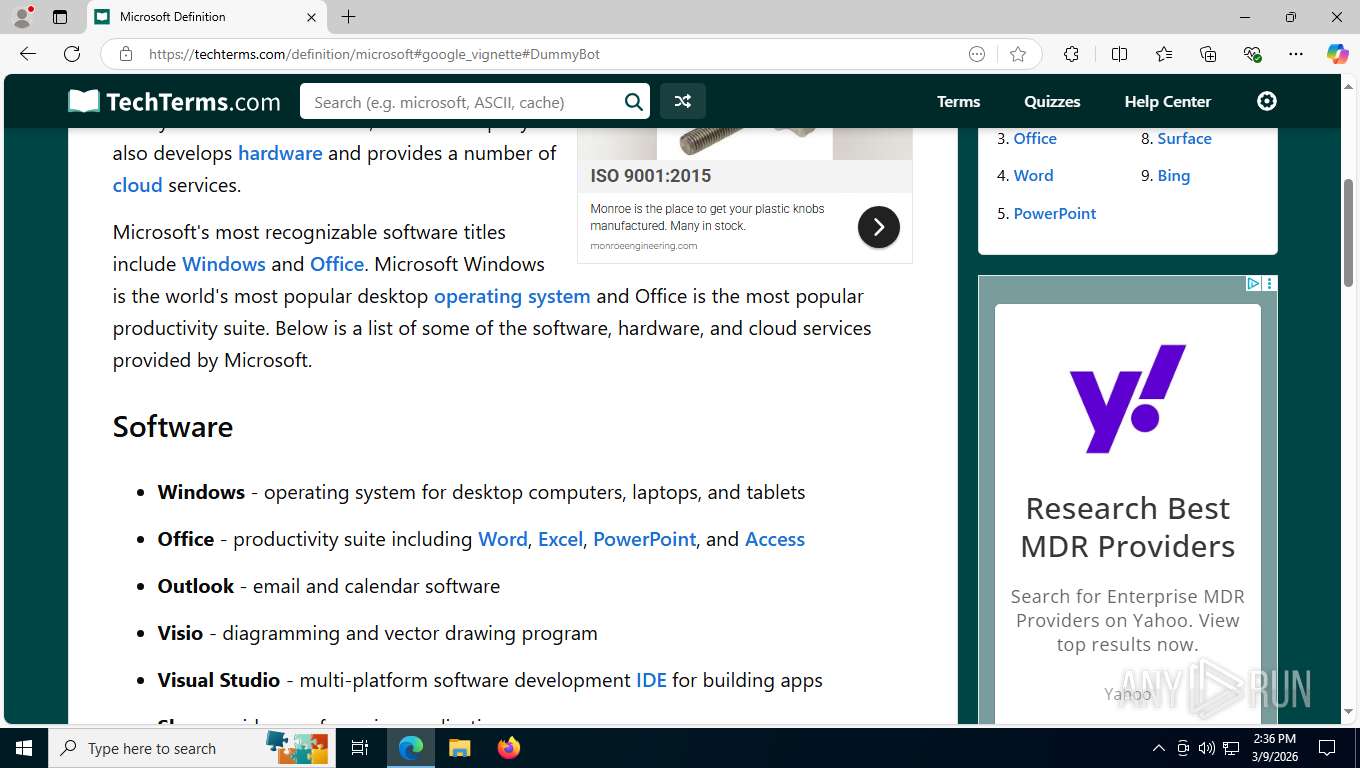Open a new browser tab
1360x768 pixels.
coord(348,17)
